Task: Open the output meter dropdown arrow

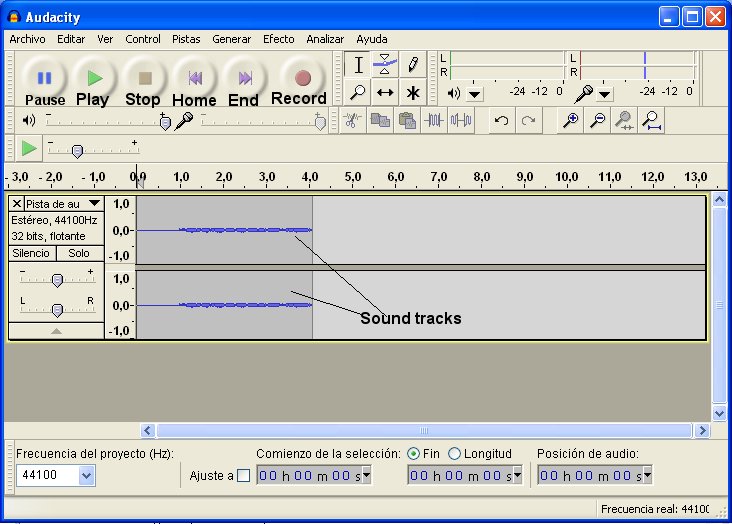Action: 474,95
